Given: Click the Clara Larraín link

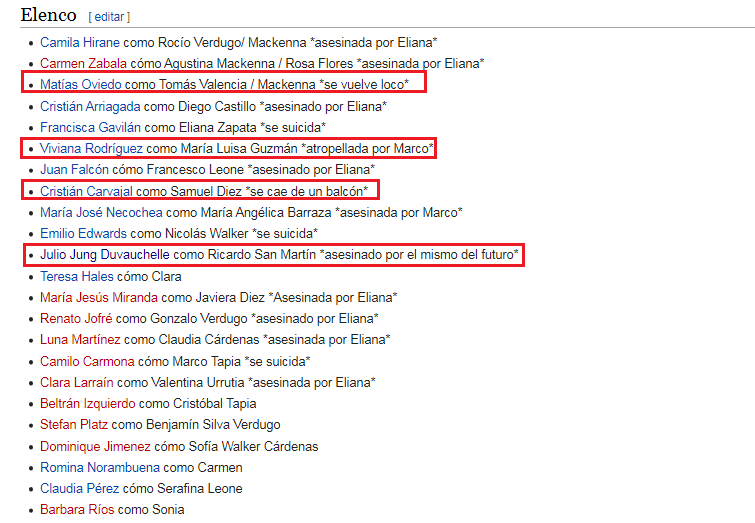Looking at the screenshot, I should click(76, 382).
